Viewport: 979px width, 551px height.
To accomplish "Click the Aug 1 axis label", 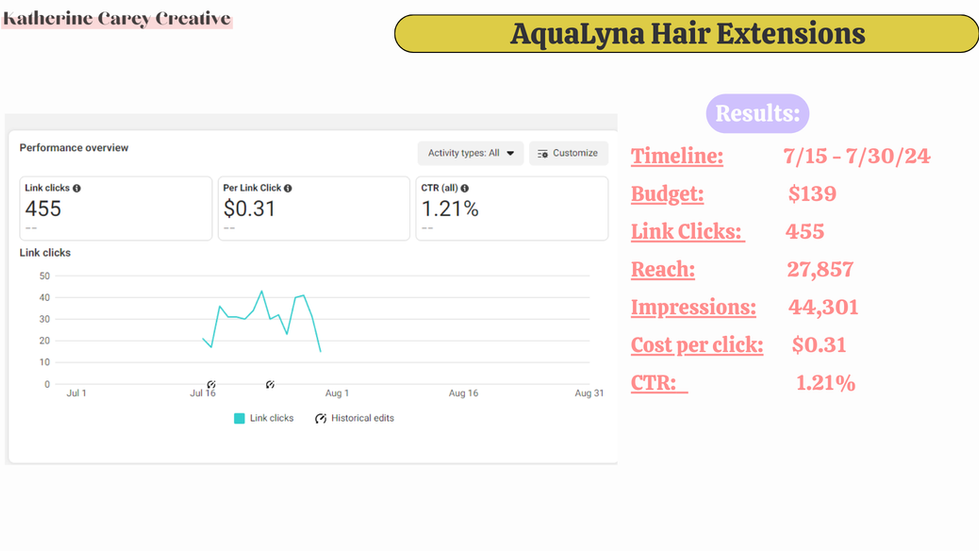I will [337, 393].
